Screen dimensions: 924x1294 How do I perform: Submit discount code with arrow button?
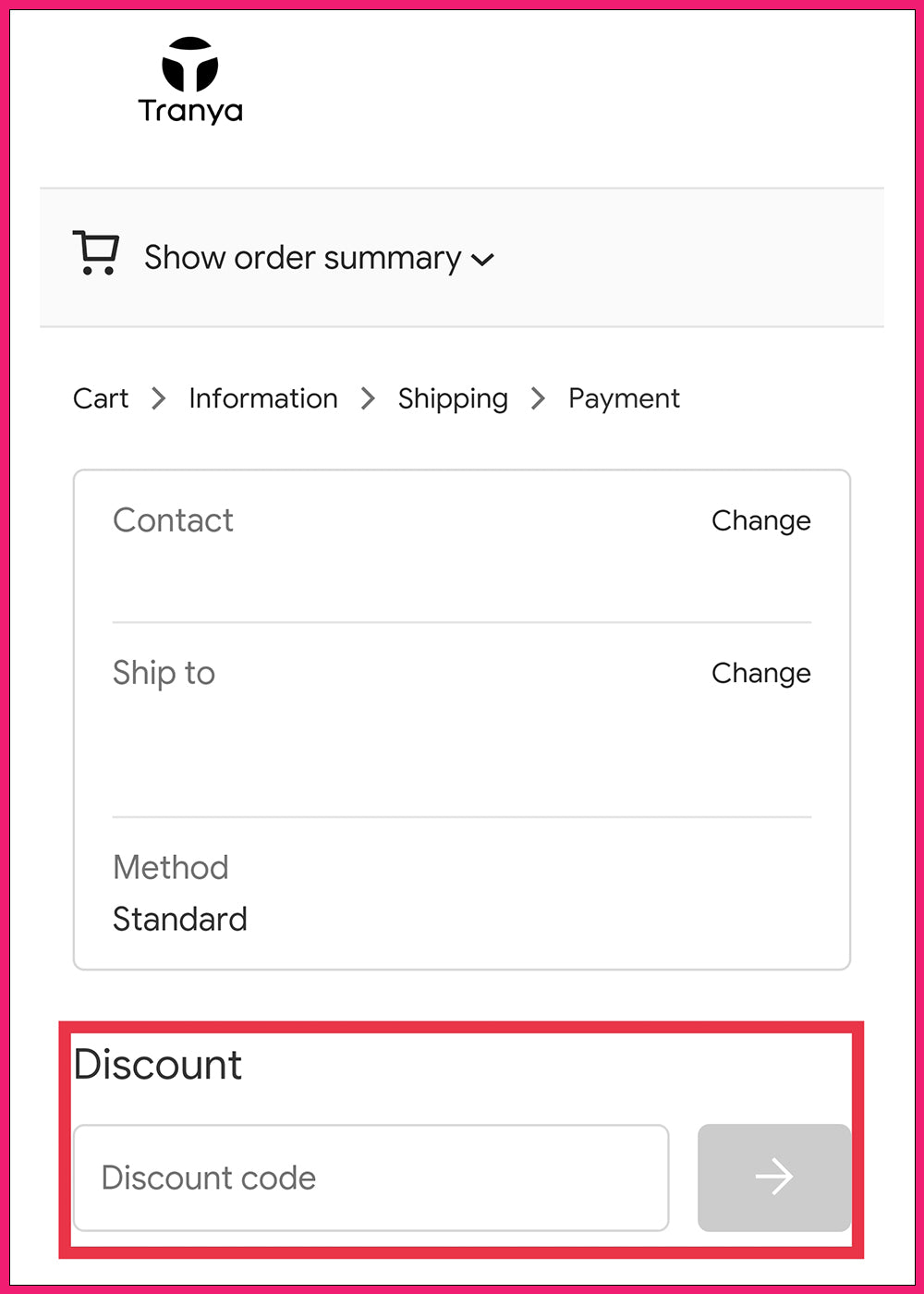point(773,1178)
